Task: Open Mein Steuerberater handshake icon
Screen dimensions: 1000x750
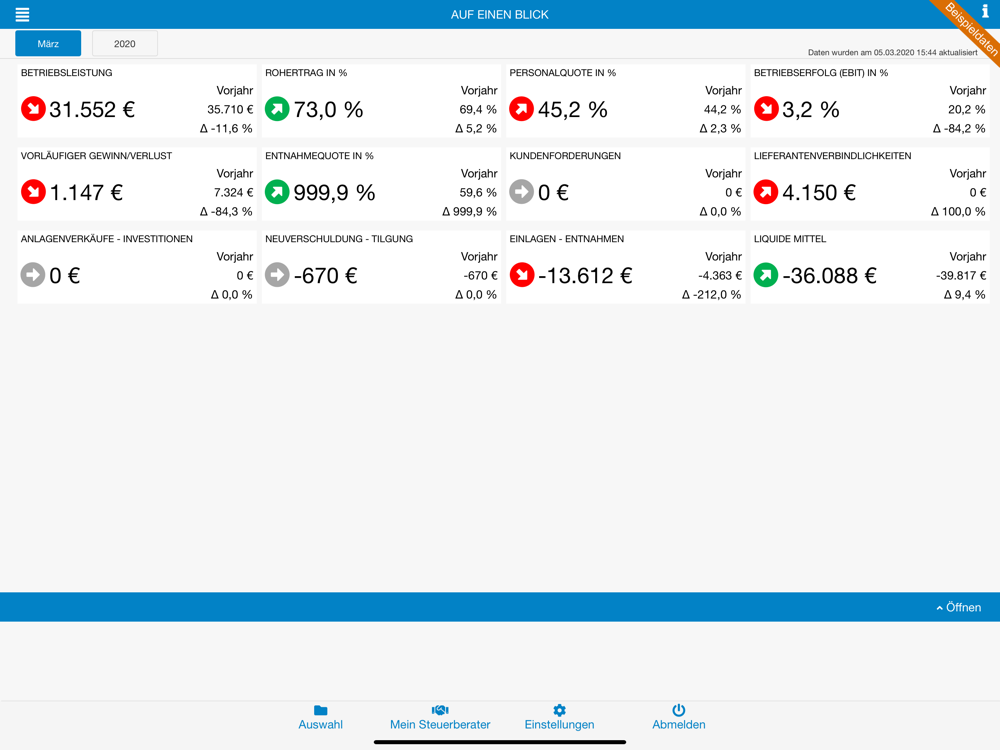Action: [x=440, y=710]
